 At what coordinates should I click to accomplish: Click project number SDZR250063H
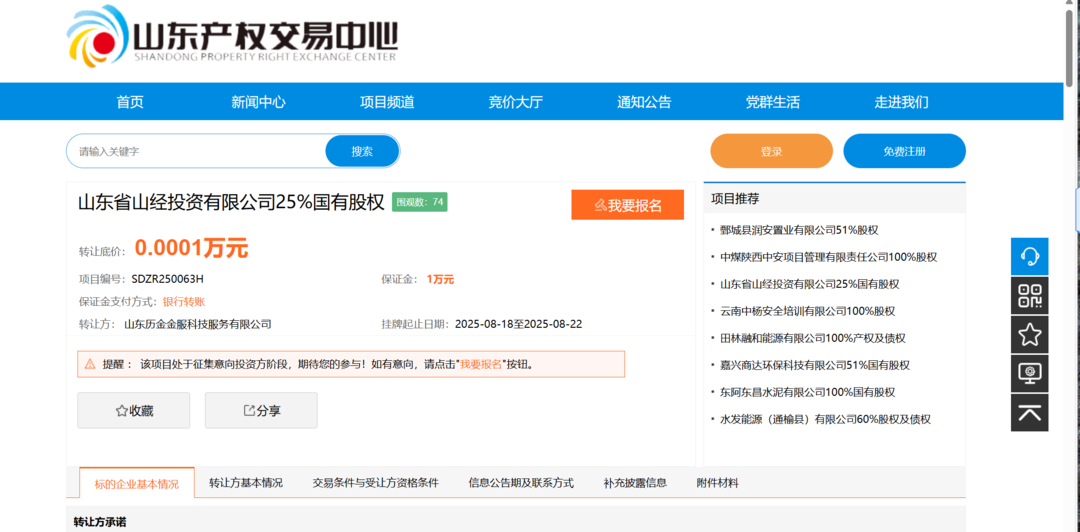167,279
